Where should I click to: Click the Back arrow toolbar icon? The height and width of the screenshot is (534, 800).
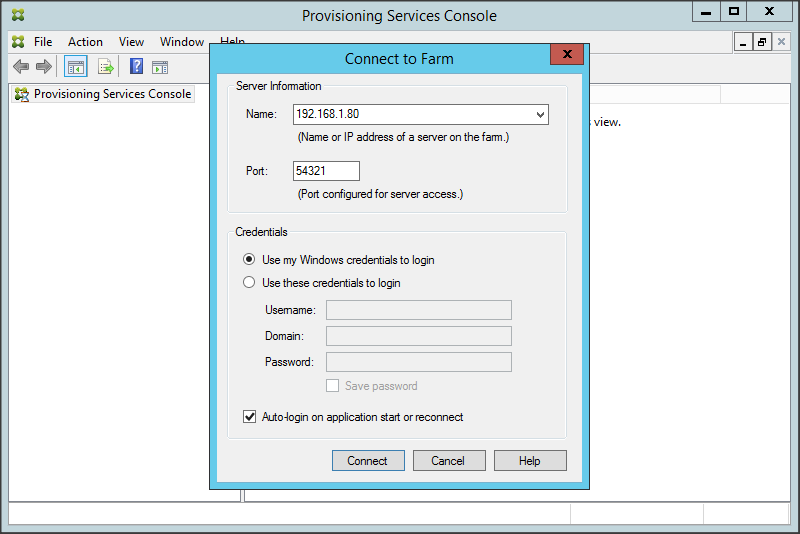pyautogui.click(x=20, y=67)
